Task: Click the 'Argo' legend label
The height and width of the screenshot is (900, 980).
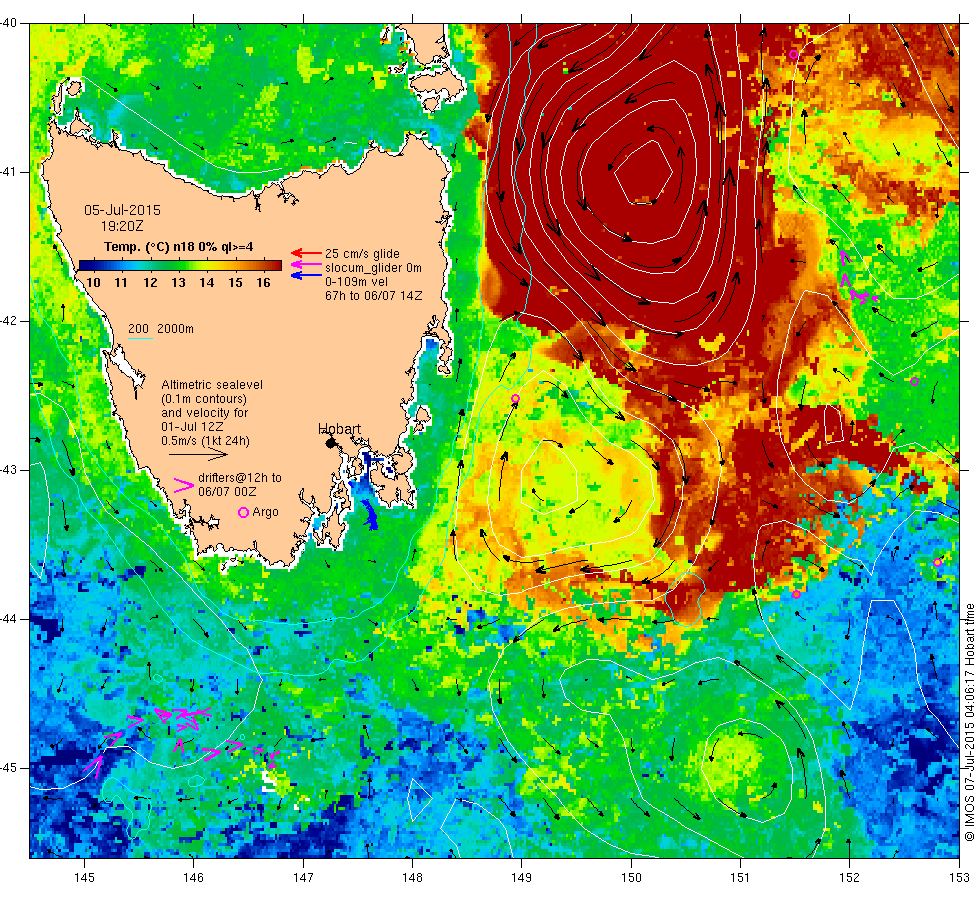Action: pyautogui.click(x=266, y=512)
